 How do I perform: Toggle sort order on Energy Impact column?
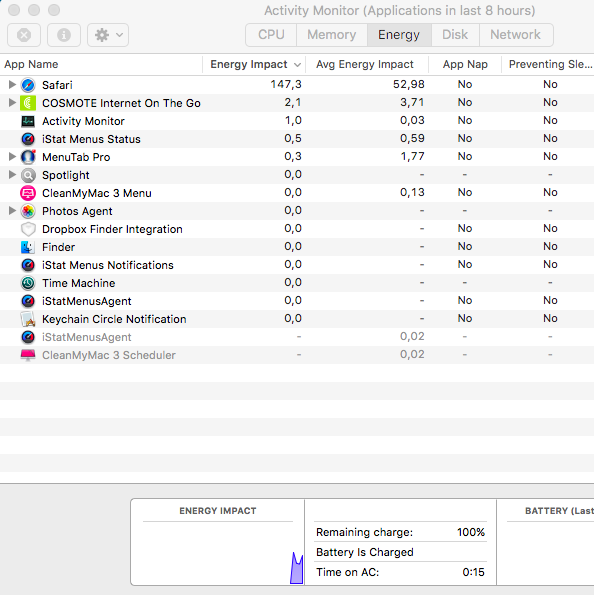coord(254,65)
